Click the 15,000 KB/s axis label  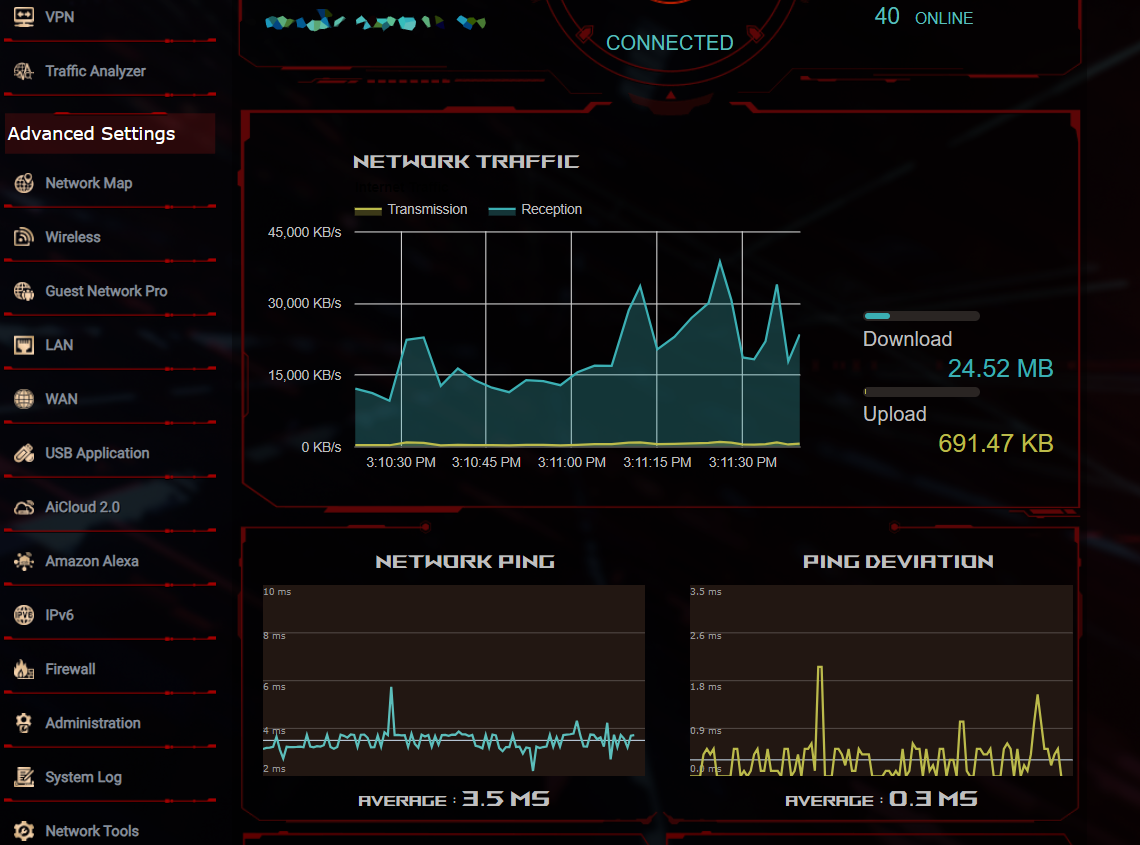point(305,375)
